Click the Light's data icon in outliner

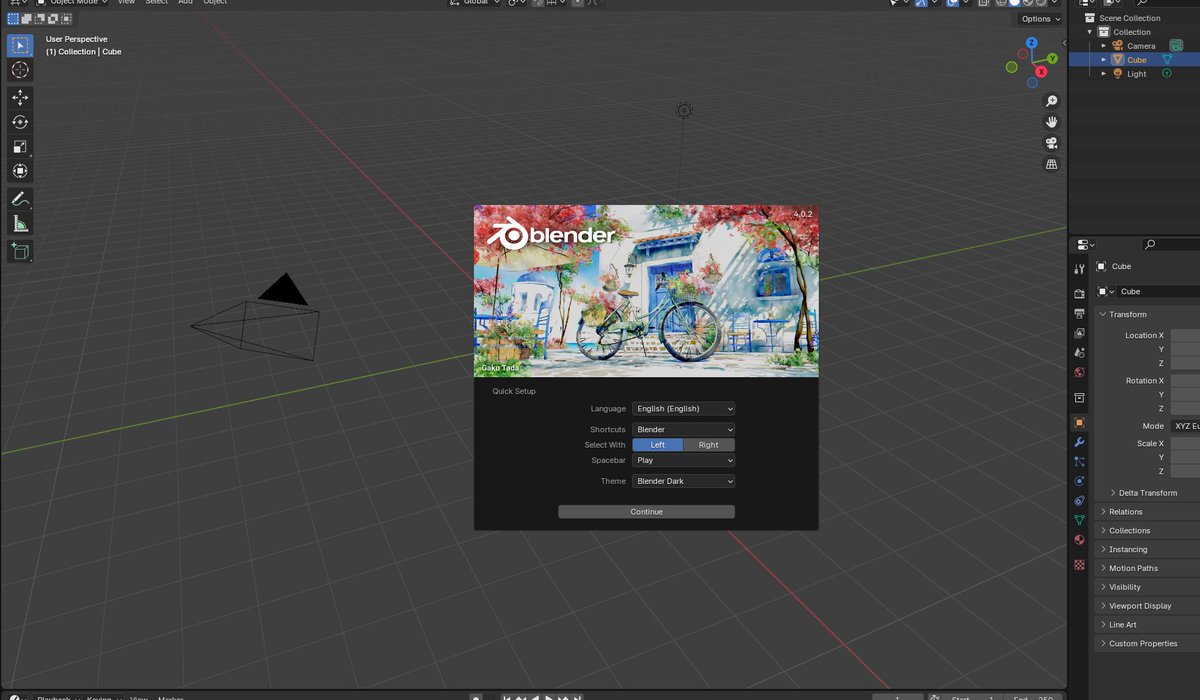(x=1166, y=73)
